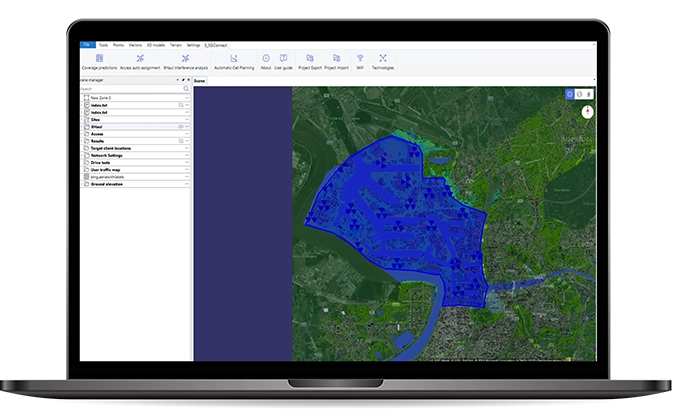Select the Sites folder row
This screenshot has width=680, height=419.
click(x=135, y=119)
